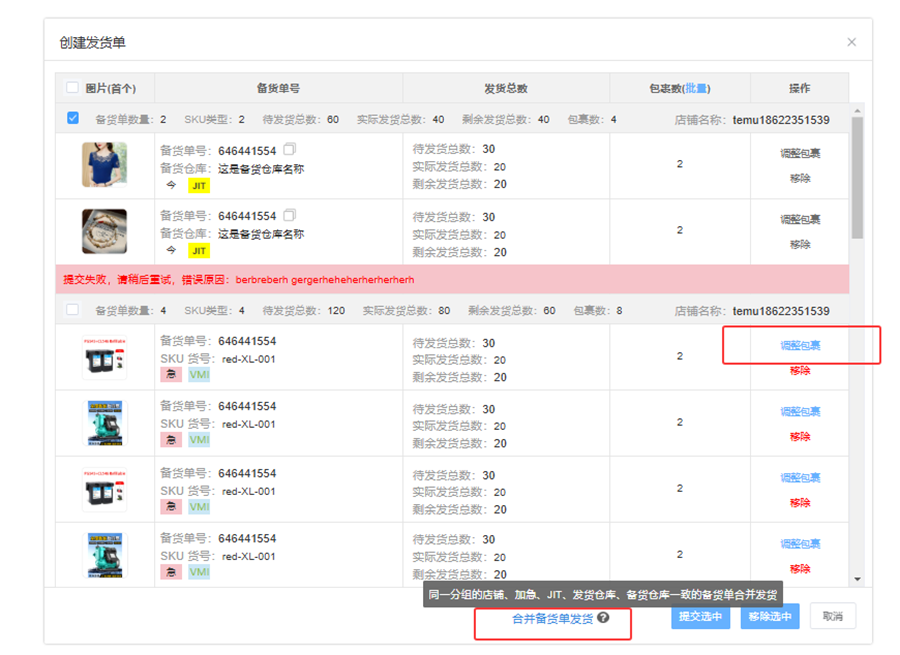Viewport: 900px width, 655px height.
Task: Click 调整包裹 in last row of 4-order group
Action: pyautogui.click(x=800, y=544)
